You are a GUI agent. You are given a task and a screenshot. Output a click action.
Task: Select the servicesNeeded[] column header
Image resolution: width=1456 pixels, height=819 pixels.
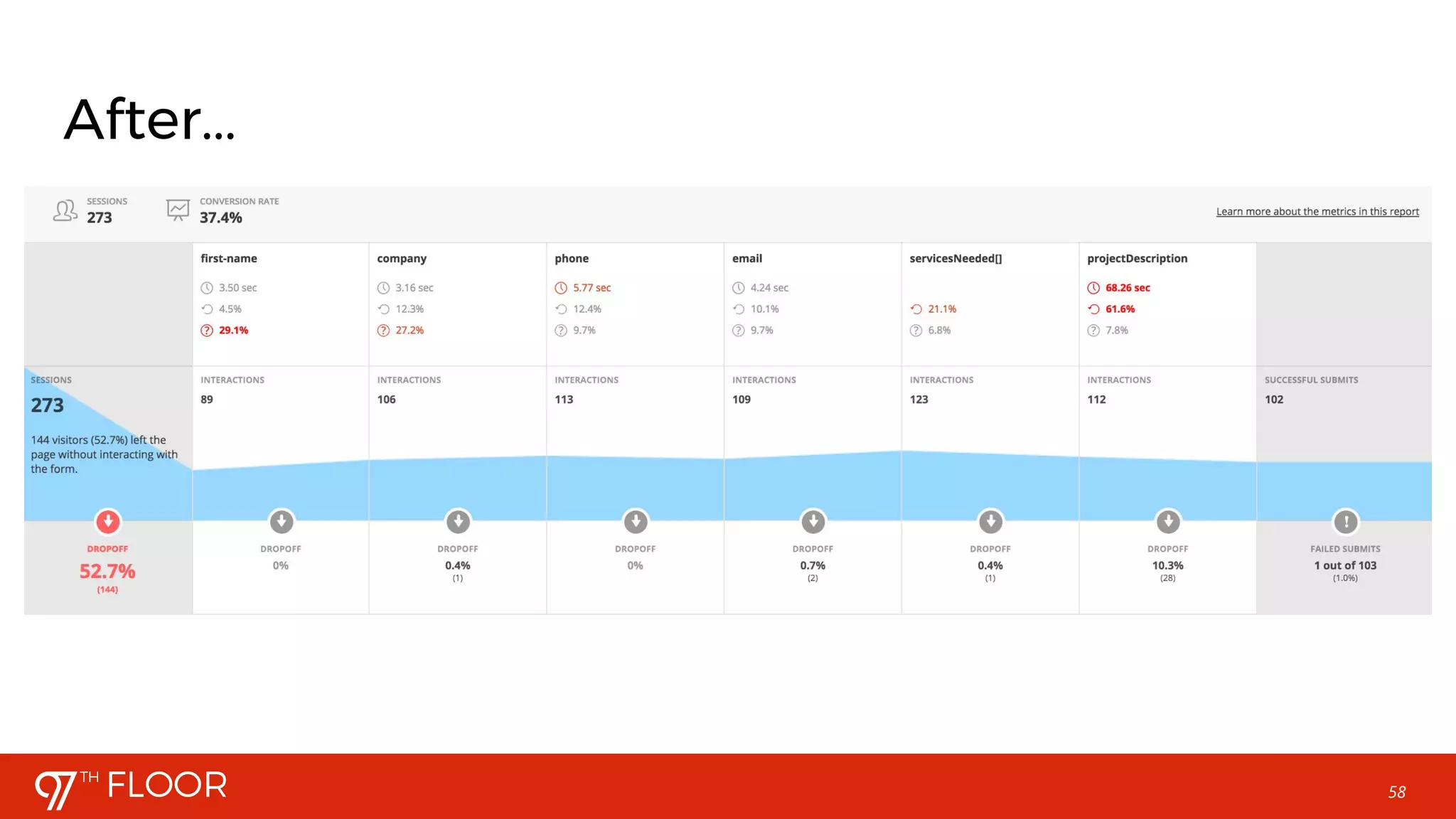coord(955,259)
